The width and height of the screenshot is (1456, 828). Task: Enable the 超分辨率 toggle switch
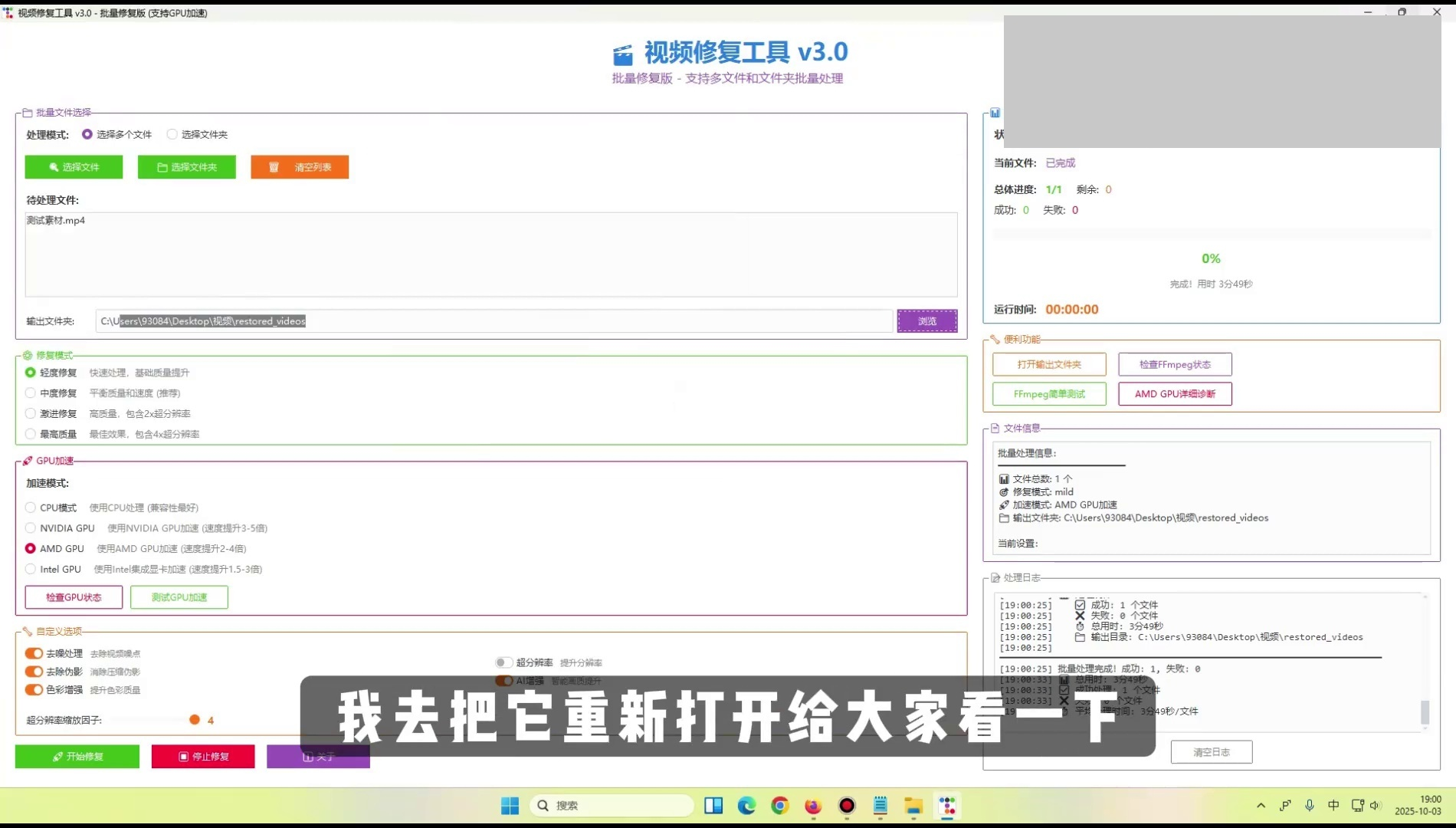coord(503,662)
